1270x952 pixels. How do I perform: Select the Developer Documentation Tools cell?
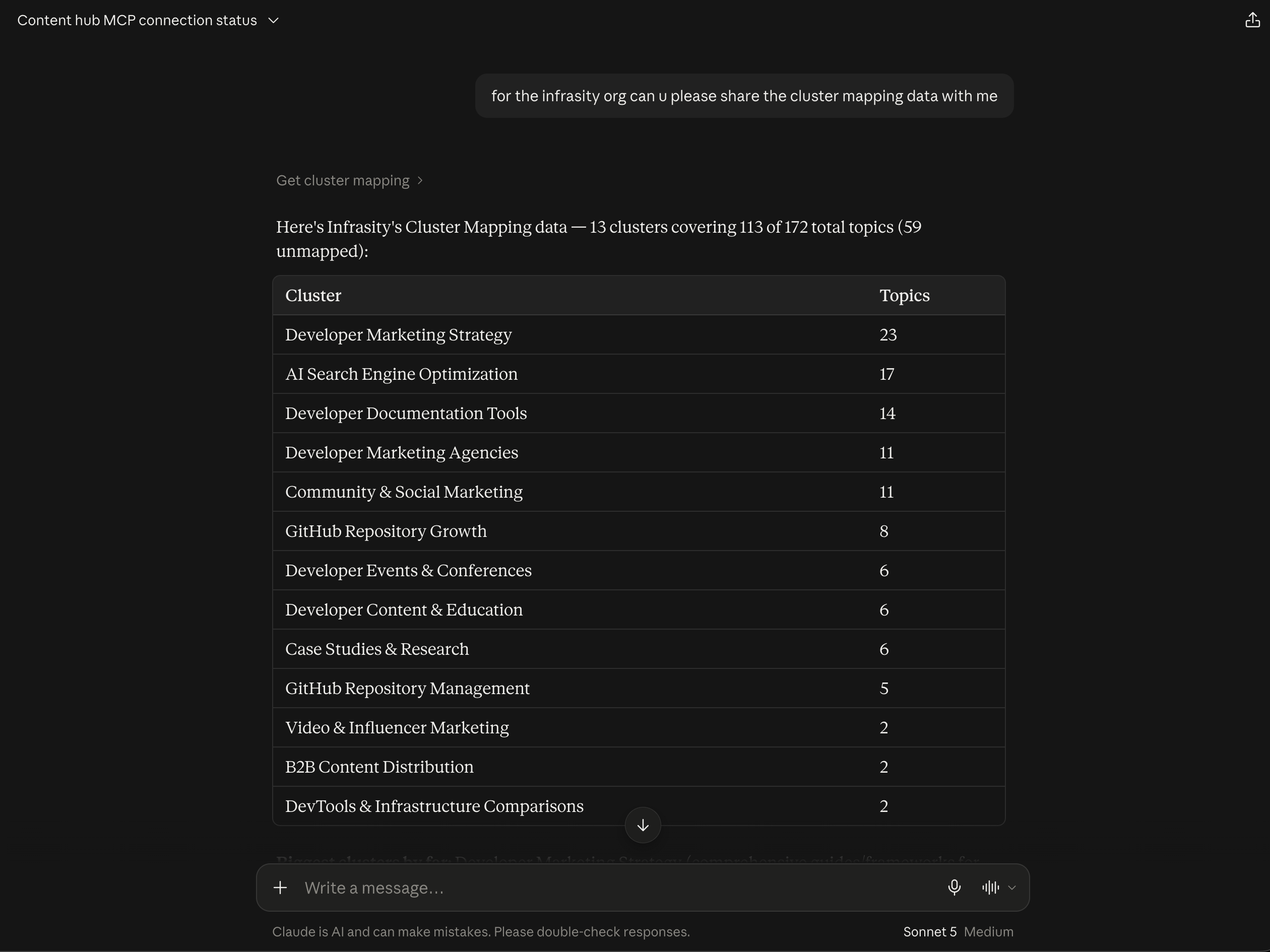406,413
